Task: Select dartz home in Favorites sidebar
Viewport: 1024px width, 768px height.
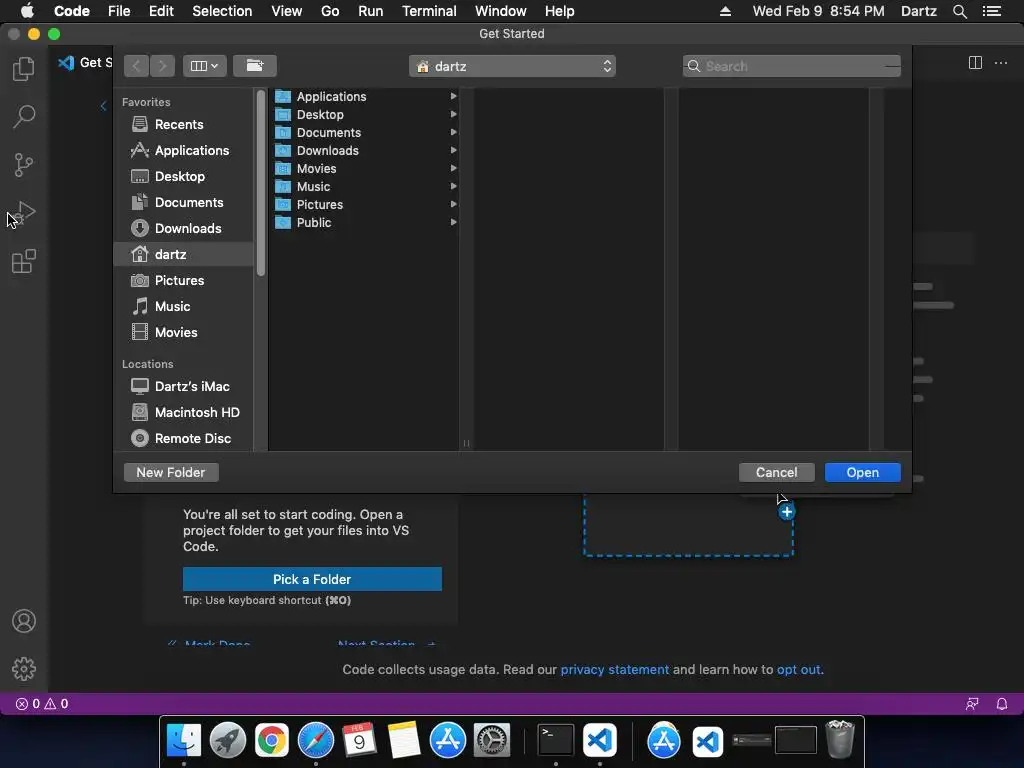Action: (184, 254)
